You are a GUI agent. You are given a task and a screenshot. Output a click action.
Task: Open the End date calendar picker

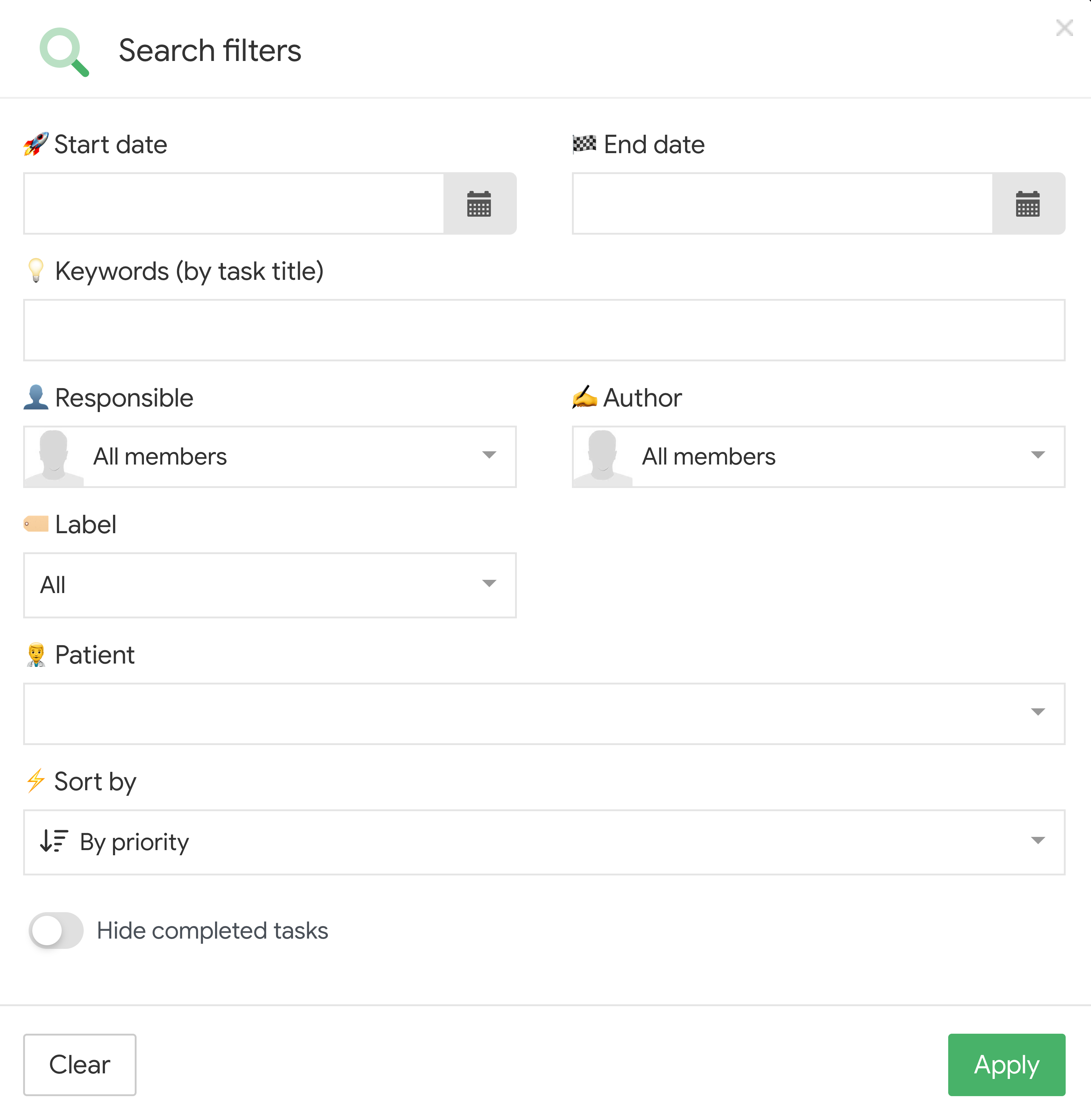pos(1027,203)
